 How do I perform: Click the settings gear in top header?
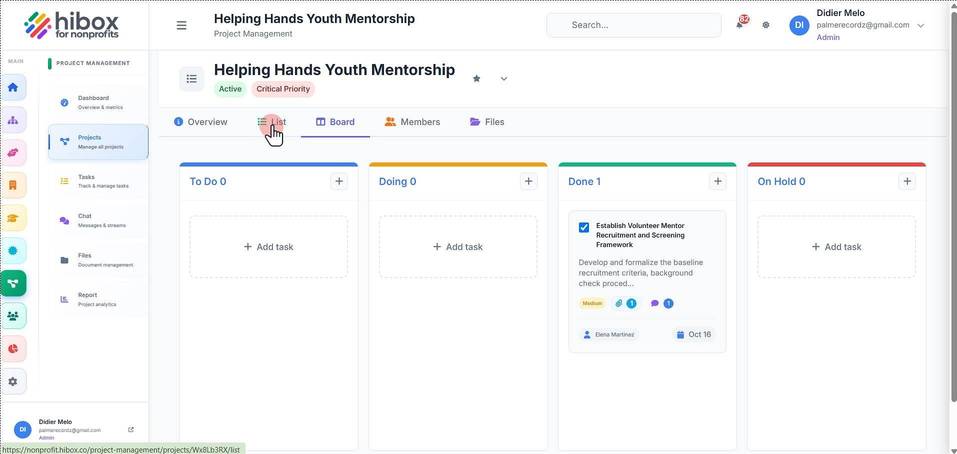point(766,25)
